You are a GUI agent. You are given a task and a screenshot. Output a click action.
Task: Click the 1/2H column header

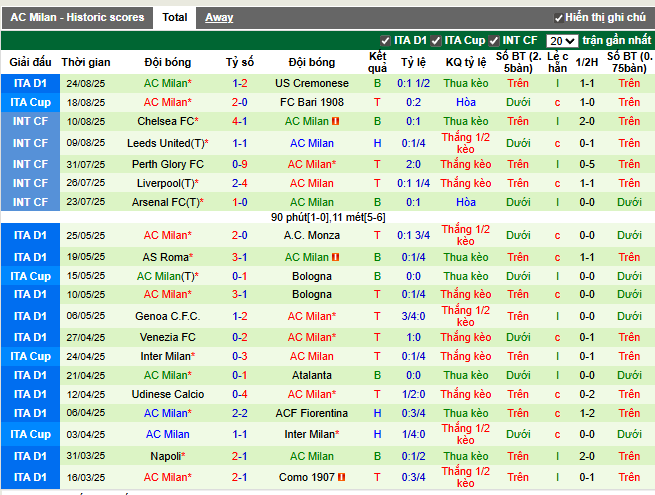pyautogui.click(x=586, y=62)
